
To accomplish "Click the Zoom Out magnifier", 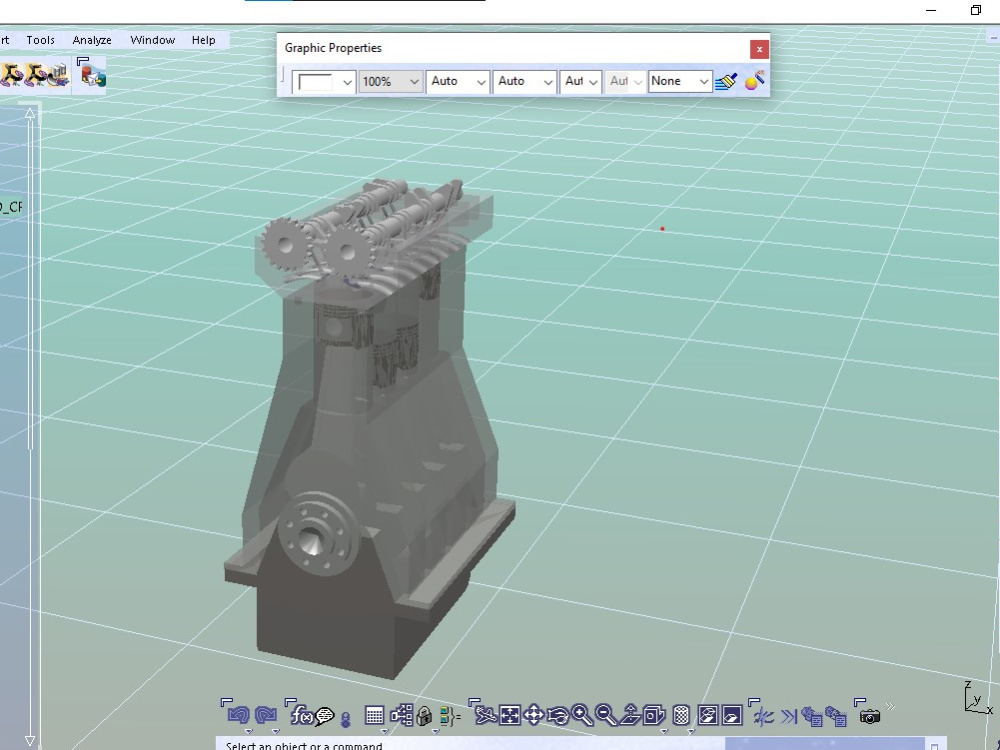I will [x=606, y=716].
